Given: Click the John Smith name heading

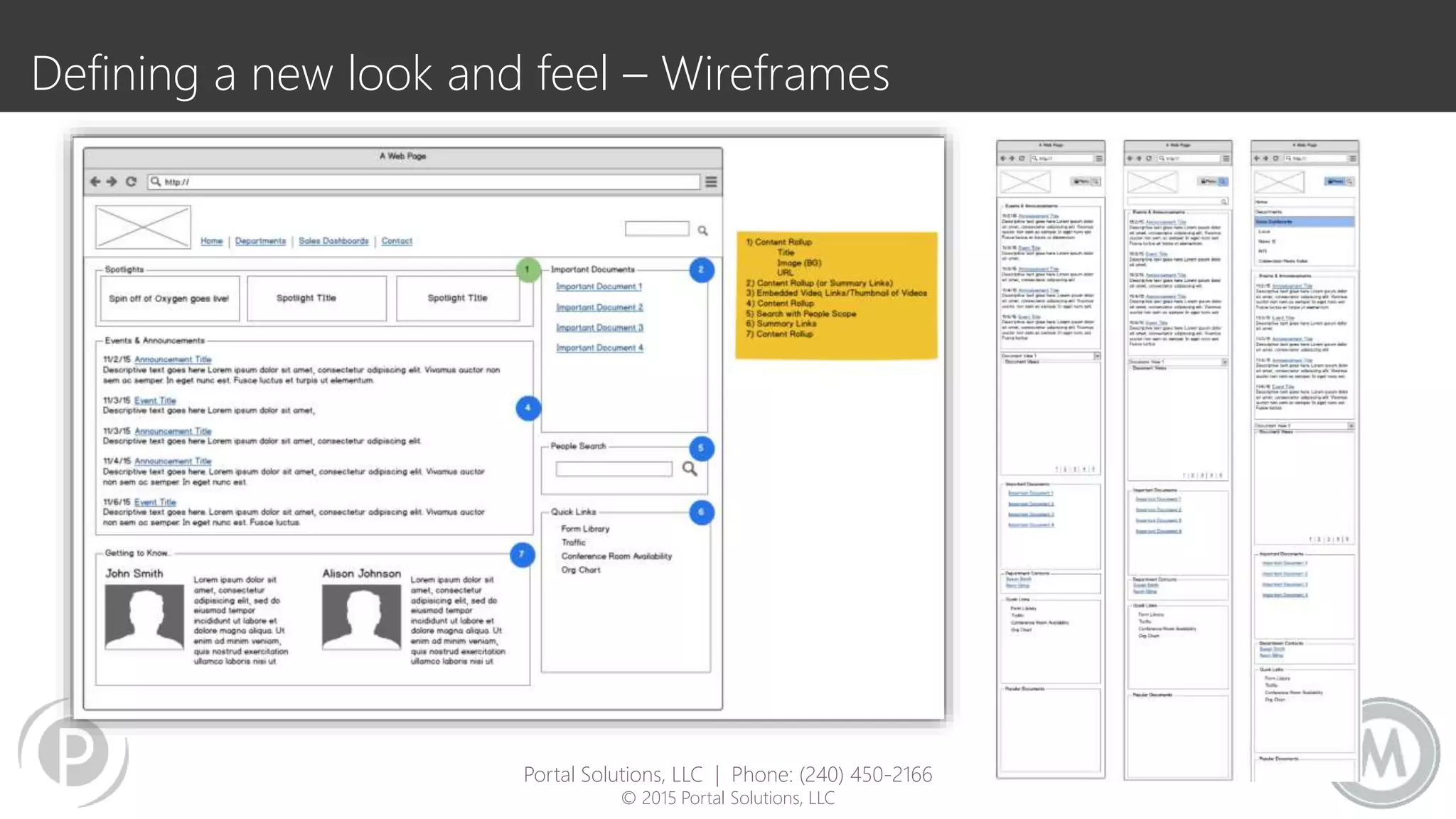Looking at the screenshot, I should pyautogui.click(x=134, y=573).
